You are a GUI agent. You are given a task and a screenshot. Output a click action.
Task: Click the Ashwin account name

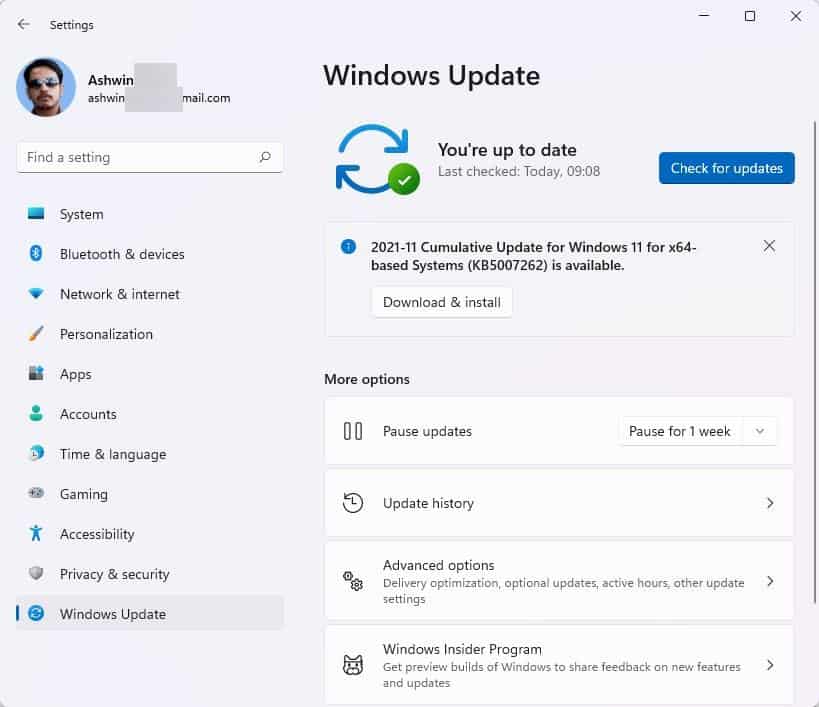click(111, 80)
